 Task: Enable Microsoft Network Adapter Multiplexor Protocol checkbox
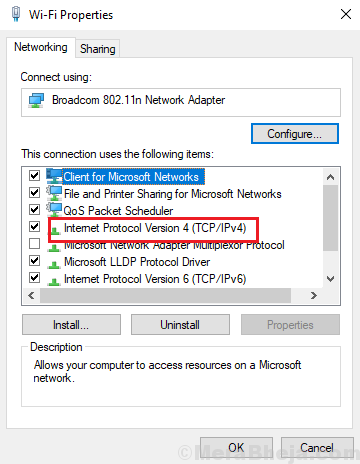pyautogui.click(x=34, y=244)
